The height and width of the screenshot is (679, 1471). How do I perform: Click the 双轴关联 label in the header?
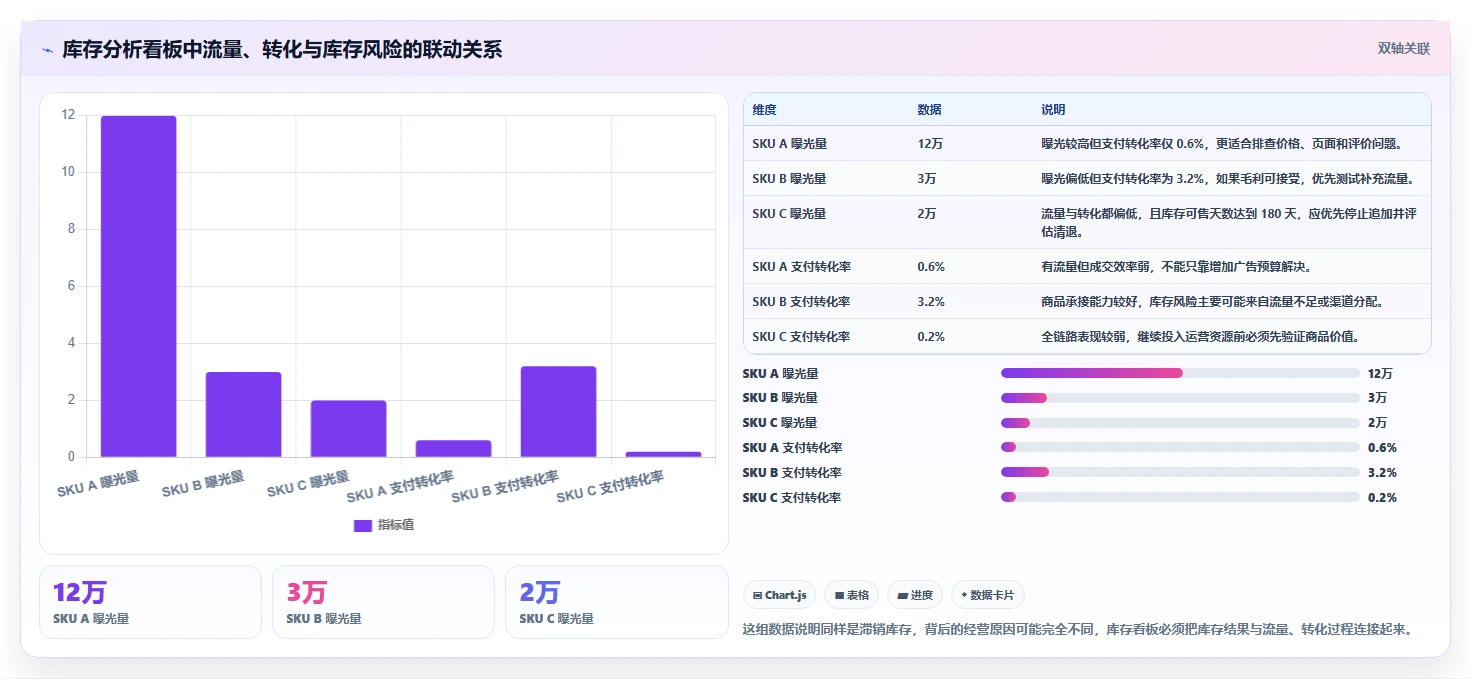tap(1403, 49)
